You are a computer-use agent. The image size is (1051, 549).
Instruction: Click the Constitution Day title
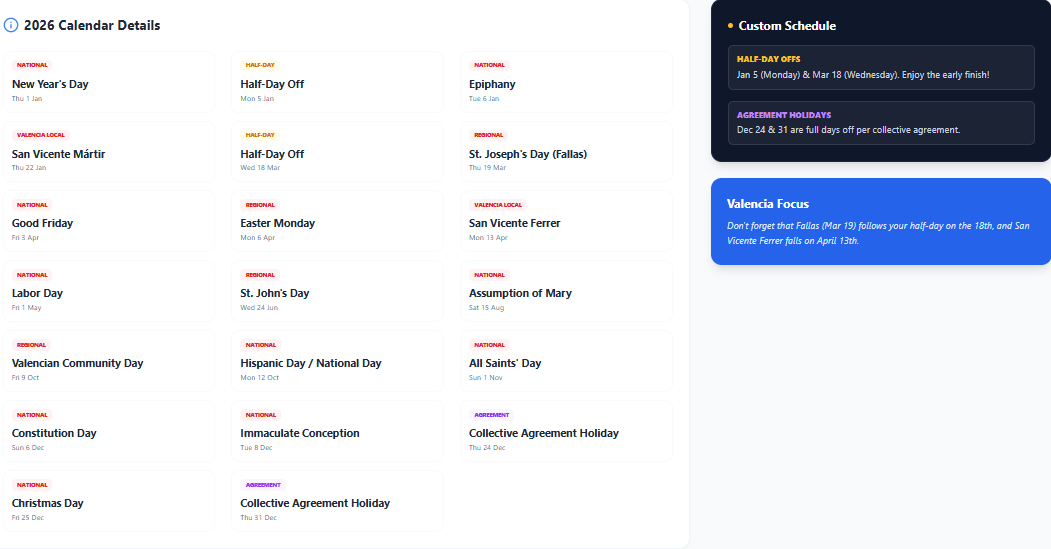(x=54, y=433)
